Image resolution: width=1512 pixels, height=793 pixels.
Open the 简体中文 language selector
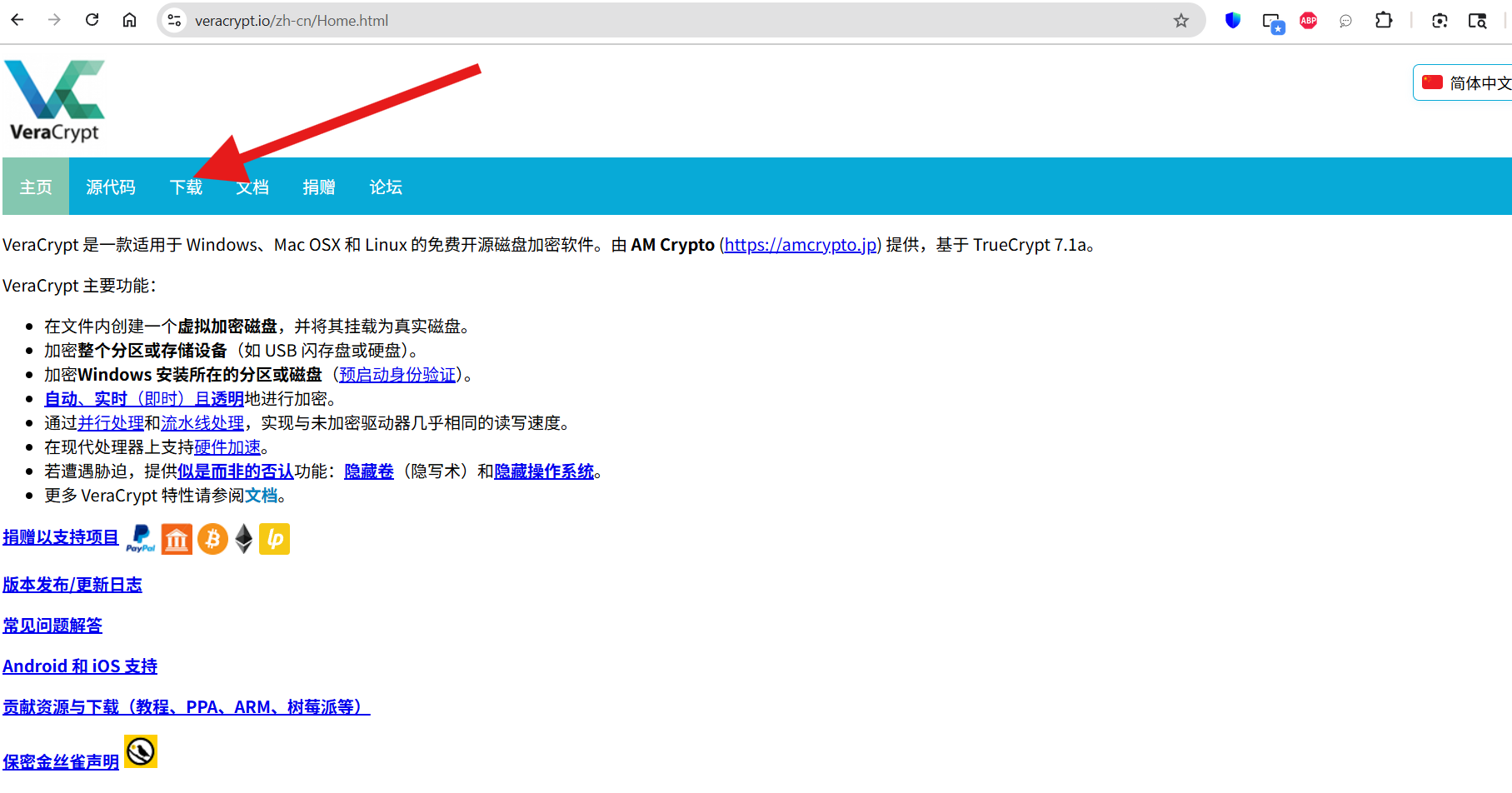point(1464,82)
